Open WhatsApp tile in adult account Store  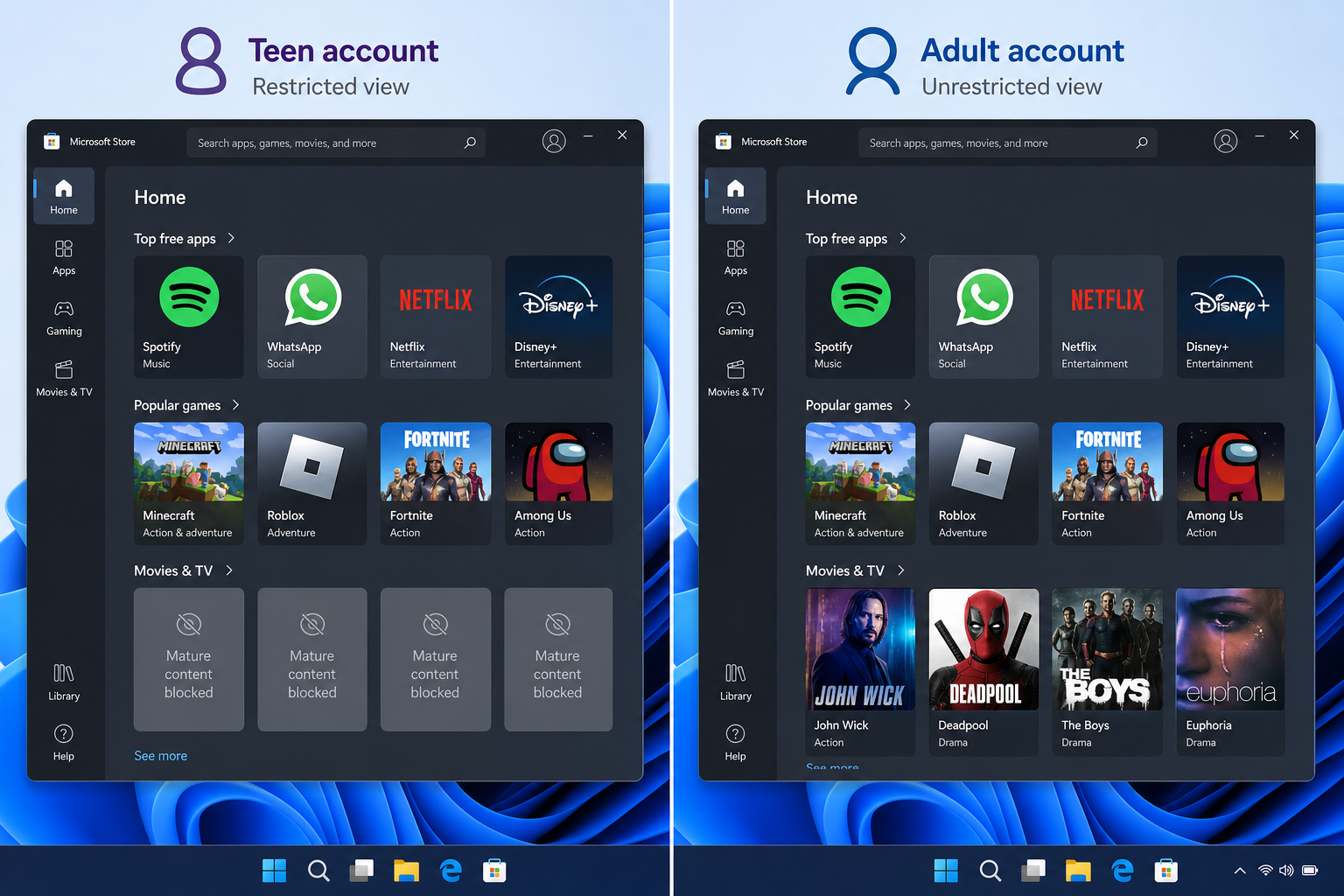(x=983, y=317)
